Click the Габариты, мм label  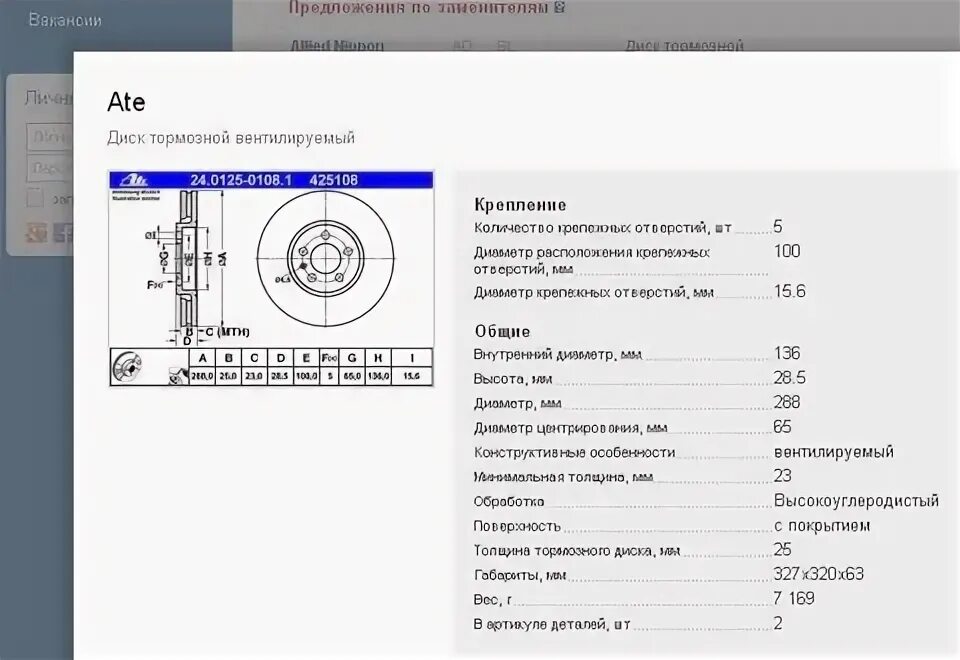point(520,576)
